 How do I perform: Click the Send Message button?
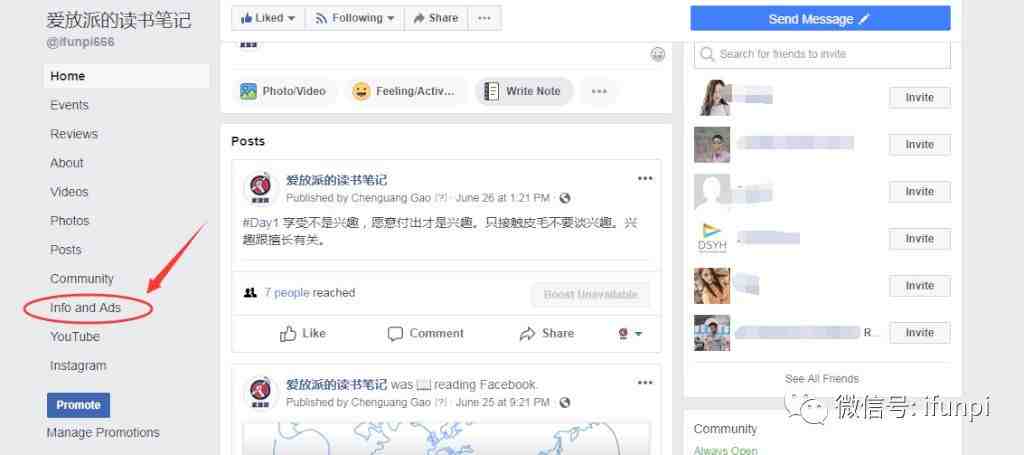pyautogui.click(x=820, y=18)
